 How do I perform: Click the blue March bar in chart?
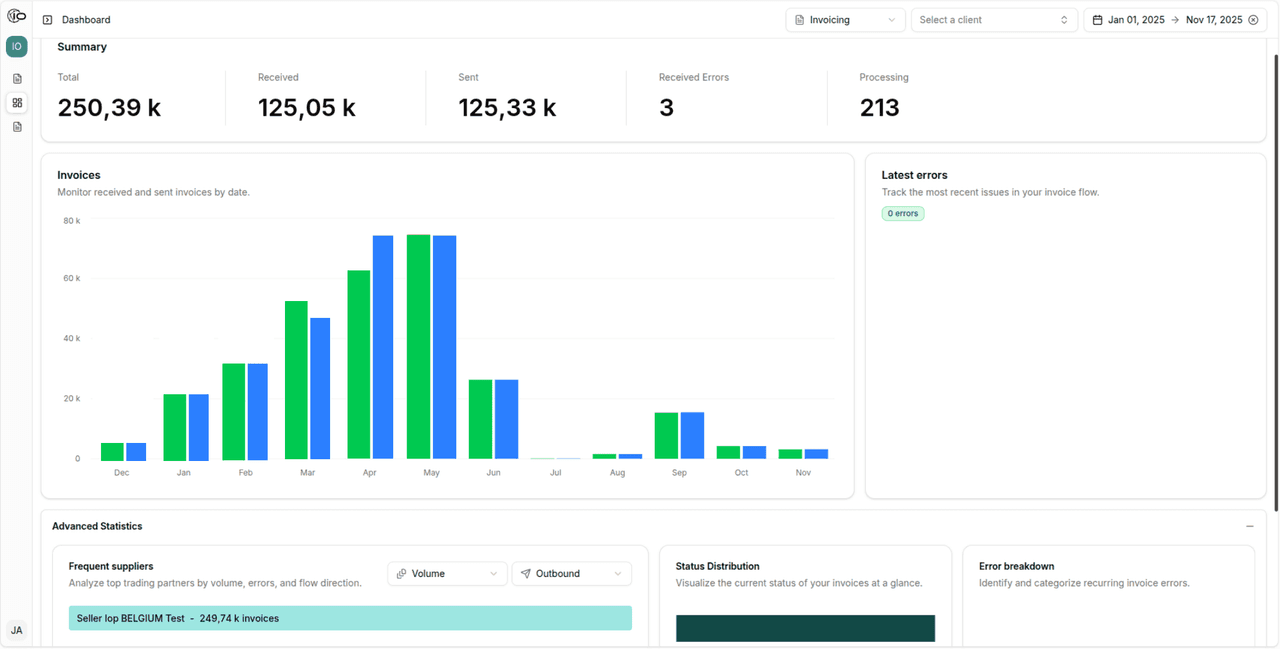pos(320,388)
